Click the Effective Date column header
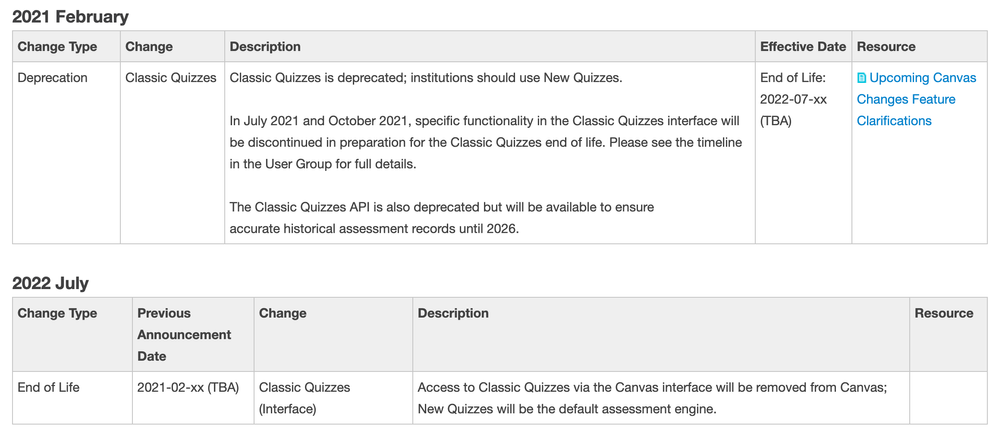This screenshot has width=999, height=435. coord(802,47)
